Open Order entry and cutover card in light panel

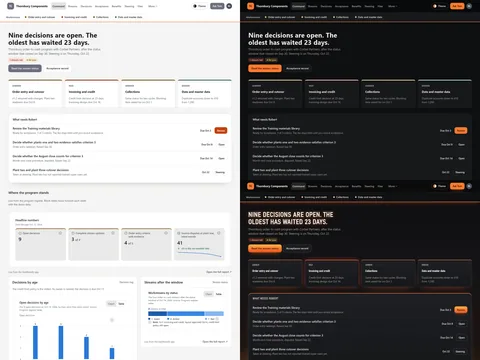tap(35, 93)
